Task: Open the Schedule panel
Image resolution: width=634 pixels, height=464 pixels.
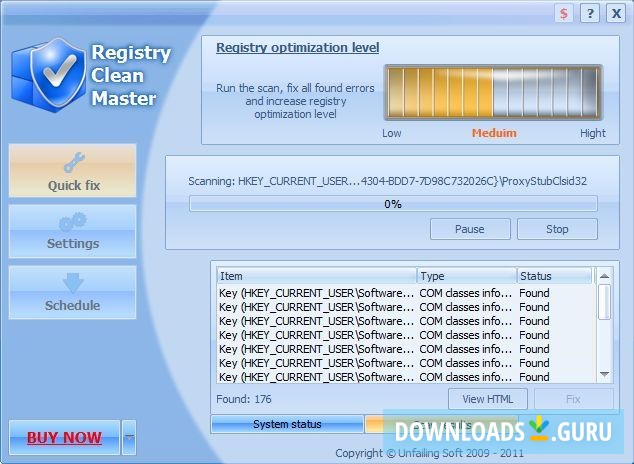Action: [73, 292]
